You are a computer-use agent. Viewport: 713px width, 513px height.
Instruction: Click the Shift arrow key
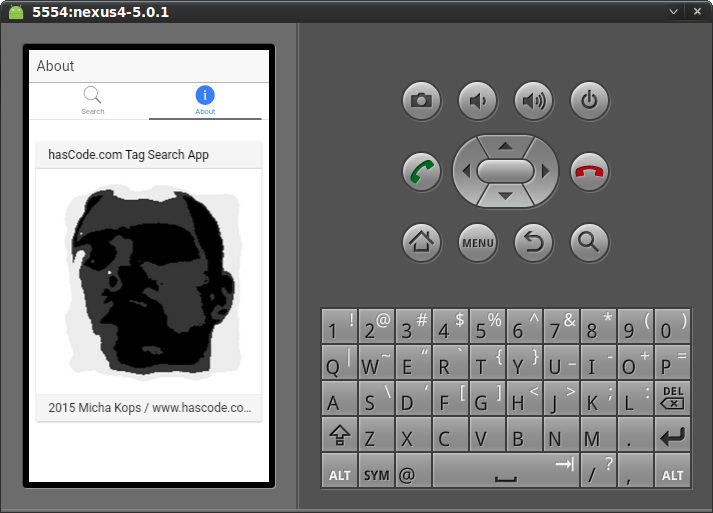(339, 434)
